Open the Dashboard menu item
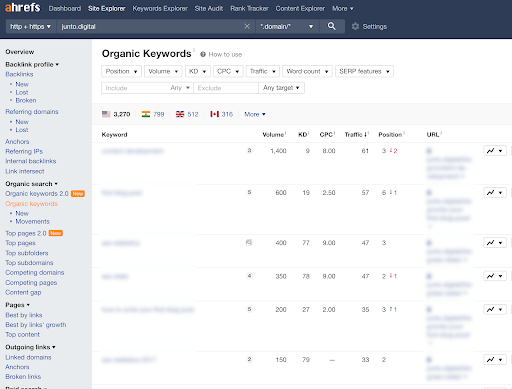The image size is (512, 389). (65, 8)
